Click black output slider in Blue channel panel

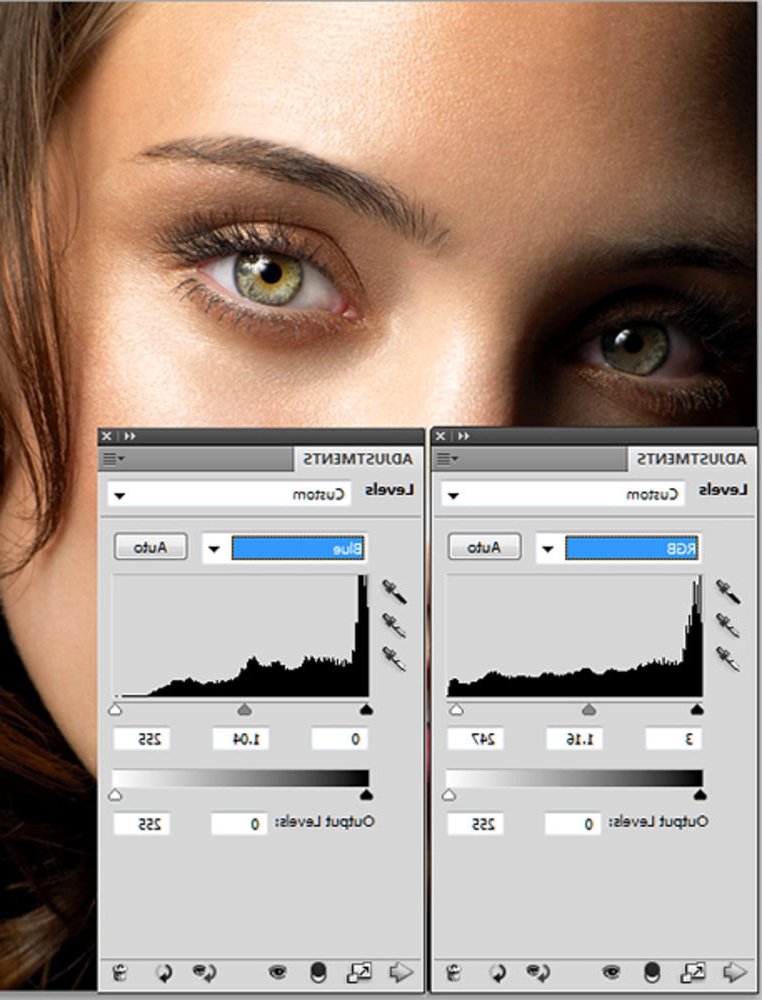[366, 795]
